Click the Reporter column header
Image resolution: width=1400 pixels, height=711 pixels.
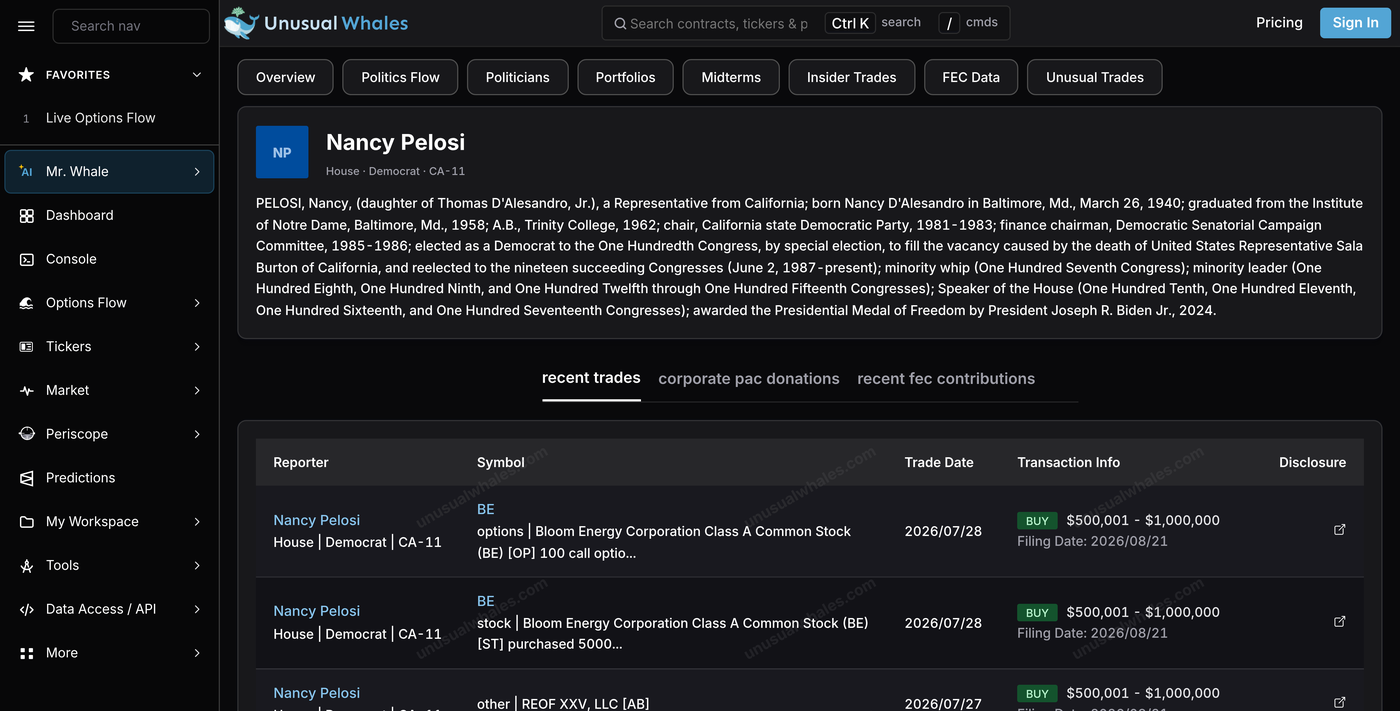pyautogui.click(x=301, y=462)
